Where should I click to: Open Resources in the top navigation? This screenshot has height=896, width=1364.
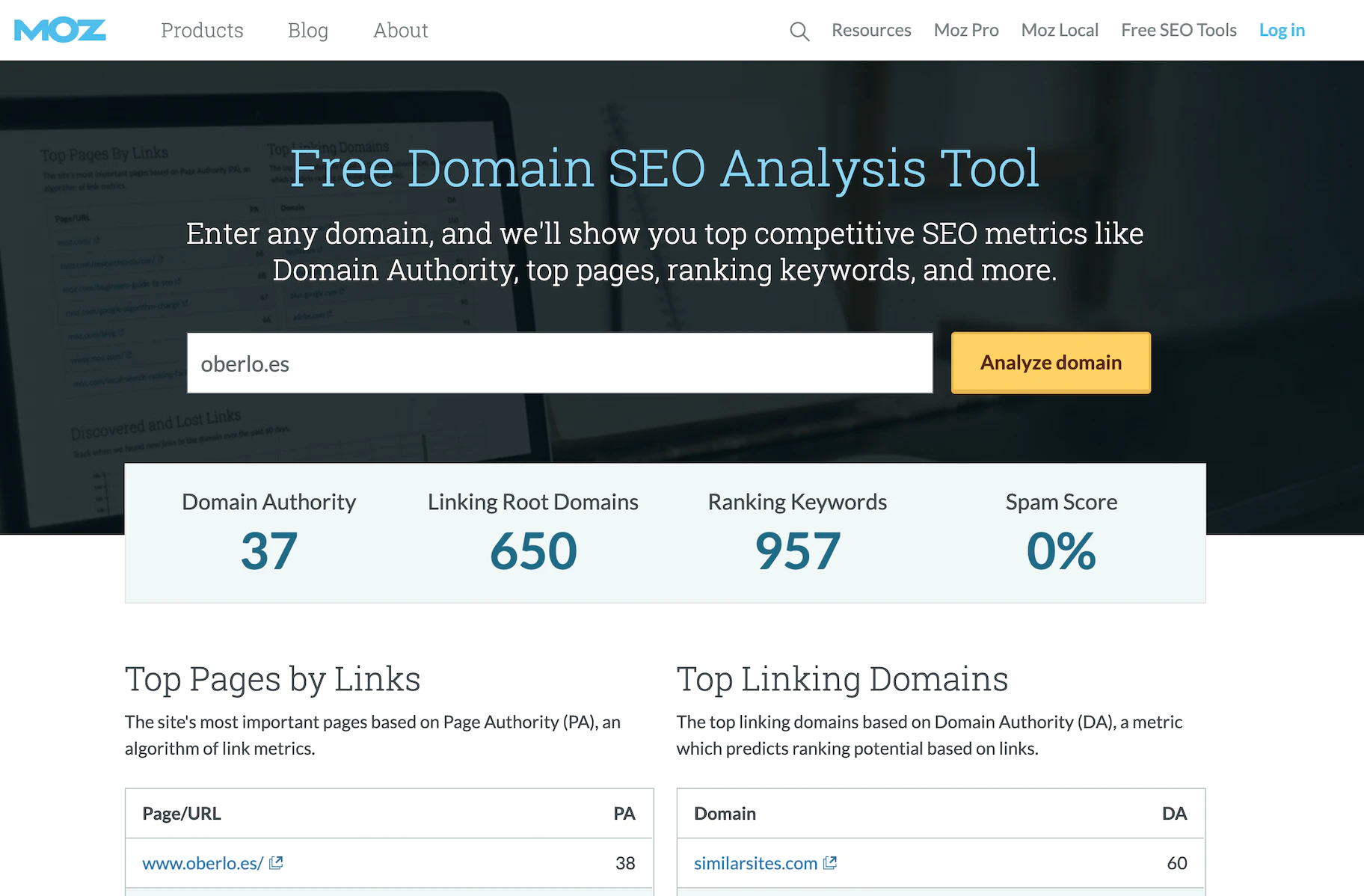871,31
